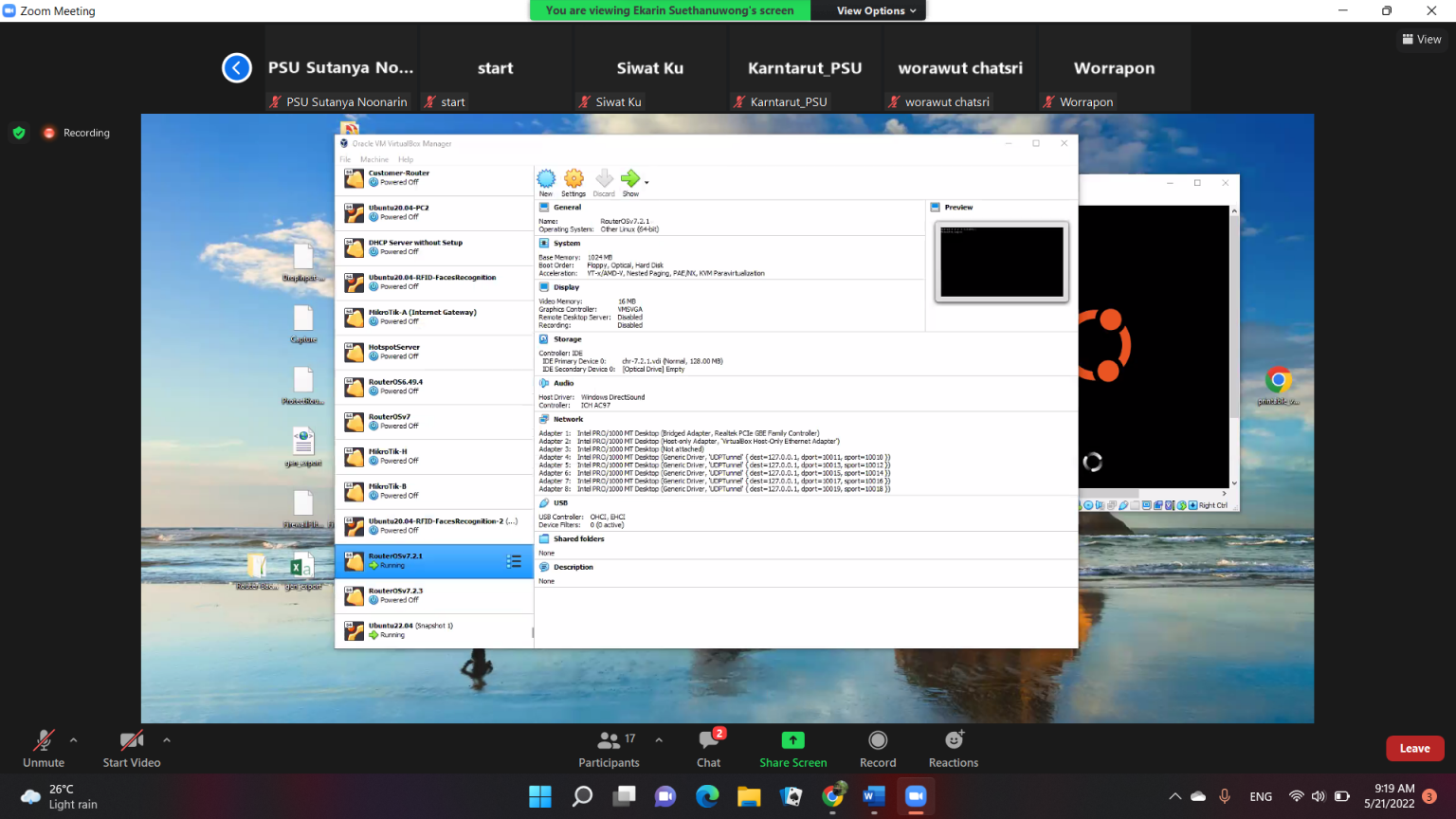Viewport: 1456px width, 819px height.
Task: Click the encryption shield icon
Action: (19, 133)
